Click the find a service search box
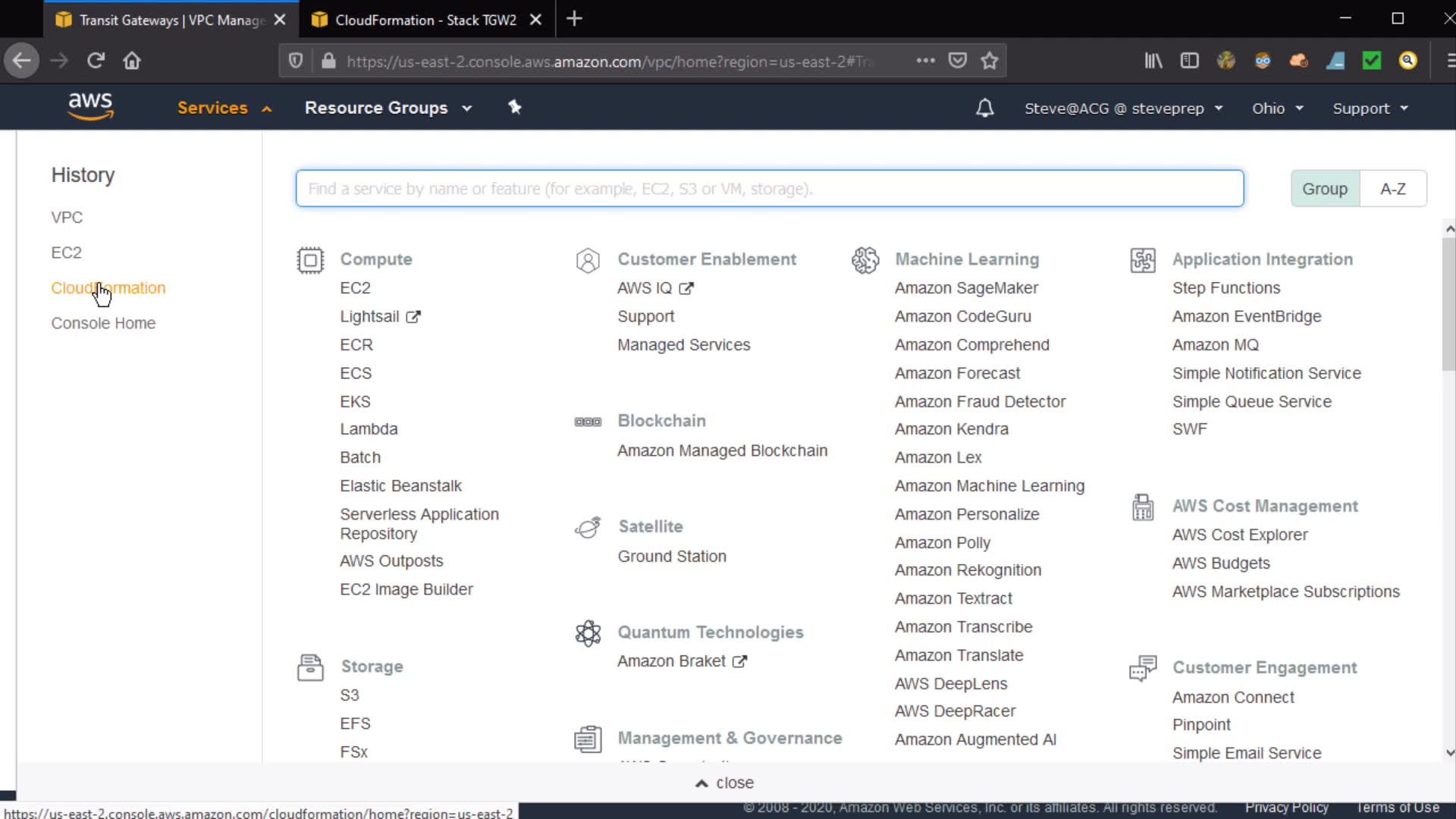Screen dimensions: 1456x819 769,189
